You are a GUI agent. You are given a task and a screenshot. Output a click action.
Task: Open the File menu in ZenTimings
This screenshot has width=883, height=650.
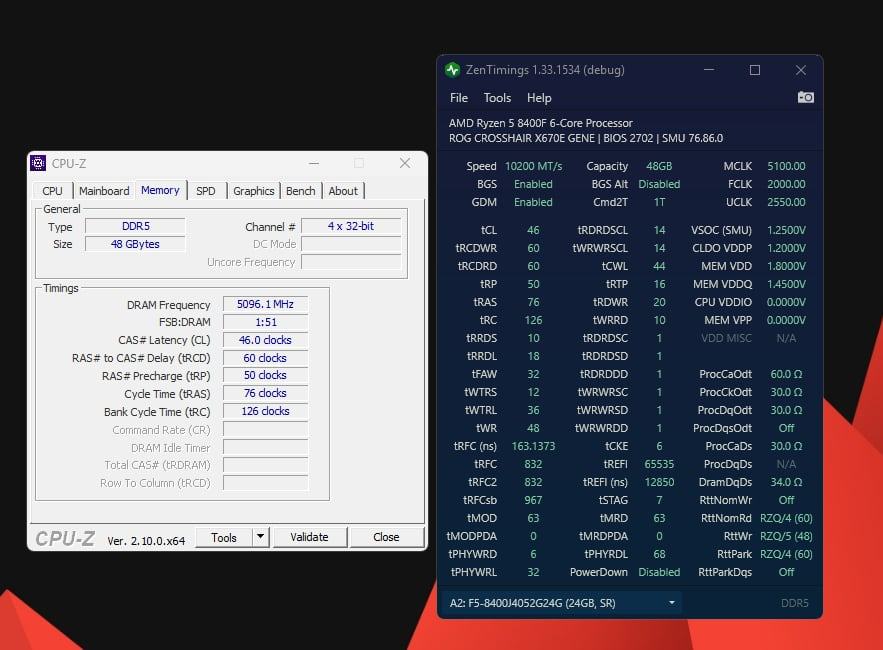coord(459,98)
